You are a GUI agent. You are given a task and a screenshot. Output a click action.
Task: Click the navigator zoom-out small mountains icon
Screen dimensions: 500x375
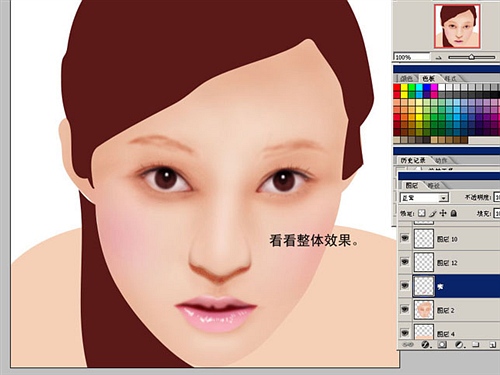click(439, 58)
